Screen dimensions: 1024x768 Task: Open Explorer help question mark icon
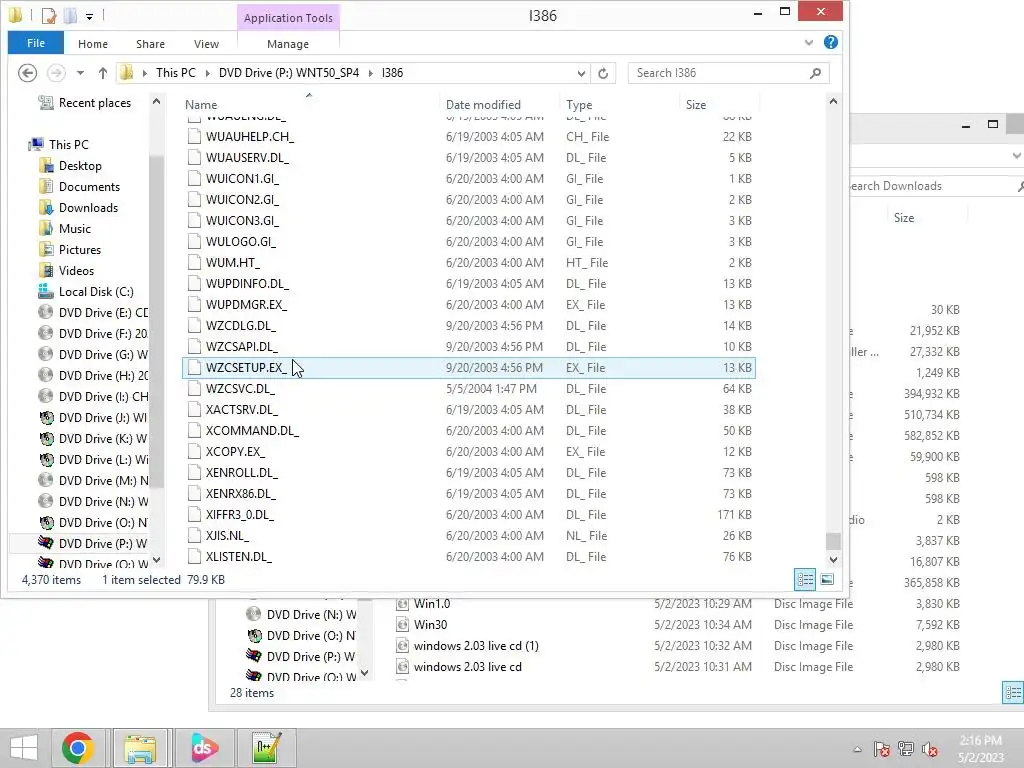click(x=831, y=42)
